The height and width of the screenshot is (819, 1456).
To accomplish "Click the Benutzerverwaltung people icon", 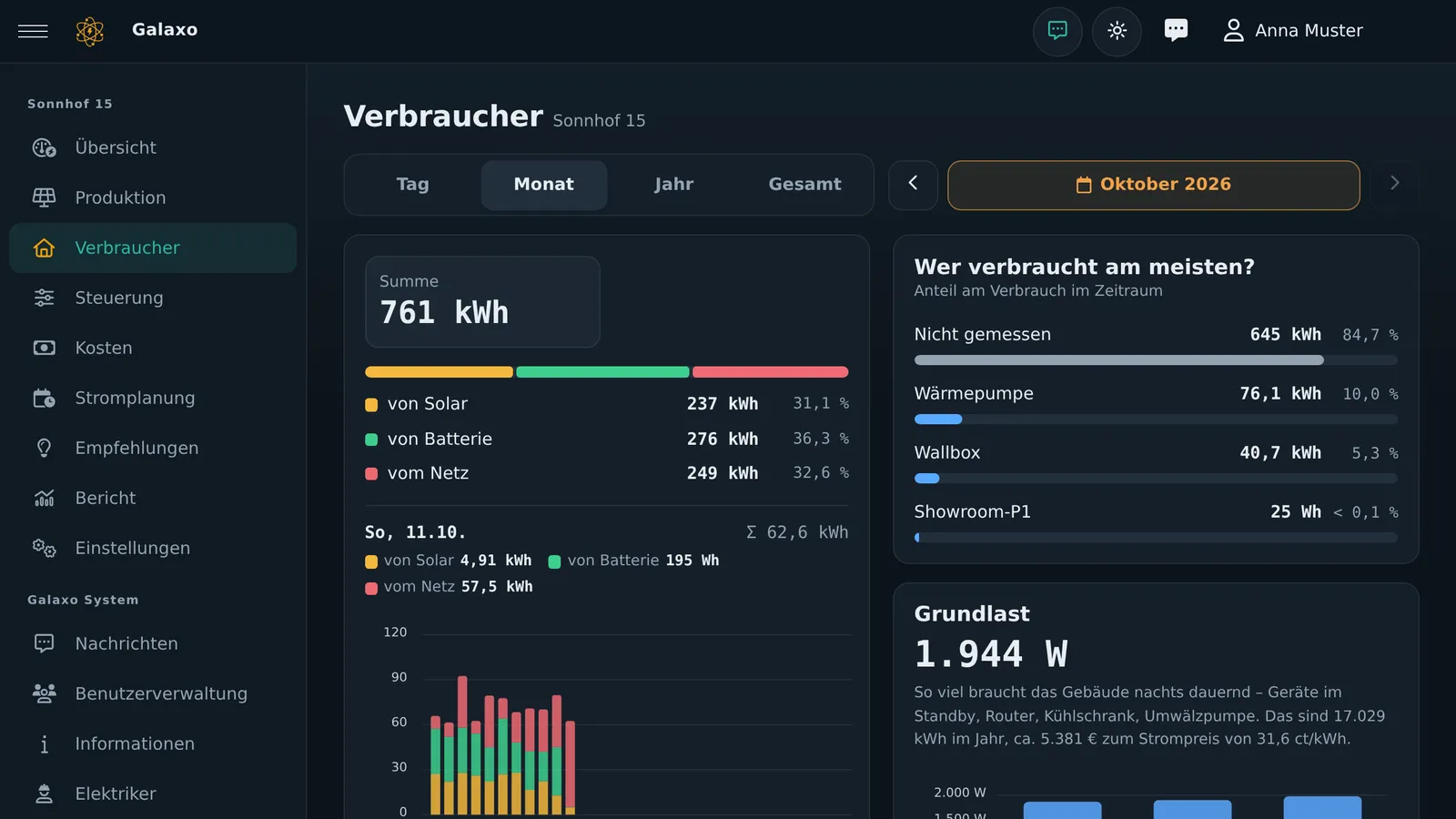I will click(x=44, y=693).
